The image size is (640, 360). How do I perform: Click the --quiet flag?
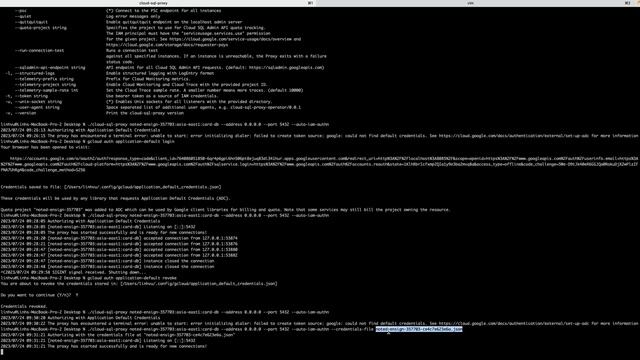click(x=23, y=16)
